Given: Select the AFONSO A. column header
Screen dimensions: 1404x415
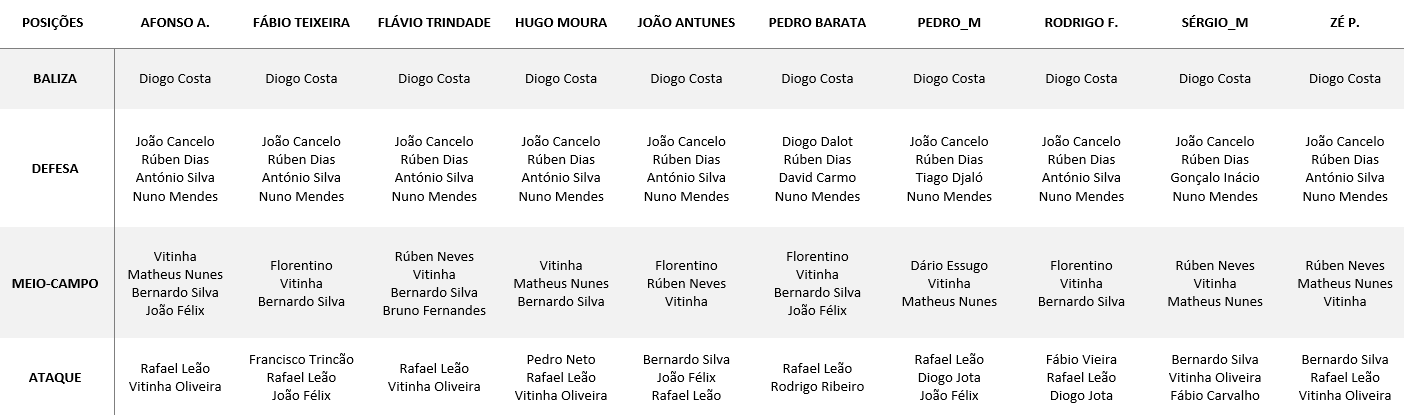Looking at the screenshot, I should [175, 22].
